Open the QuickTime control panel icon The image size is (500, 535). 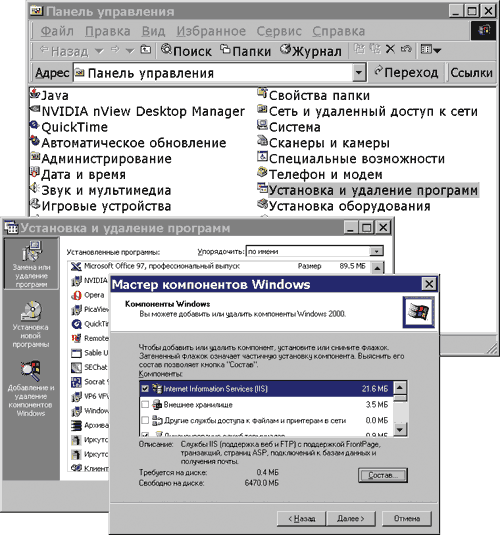point(69,127)
